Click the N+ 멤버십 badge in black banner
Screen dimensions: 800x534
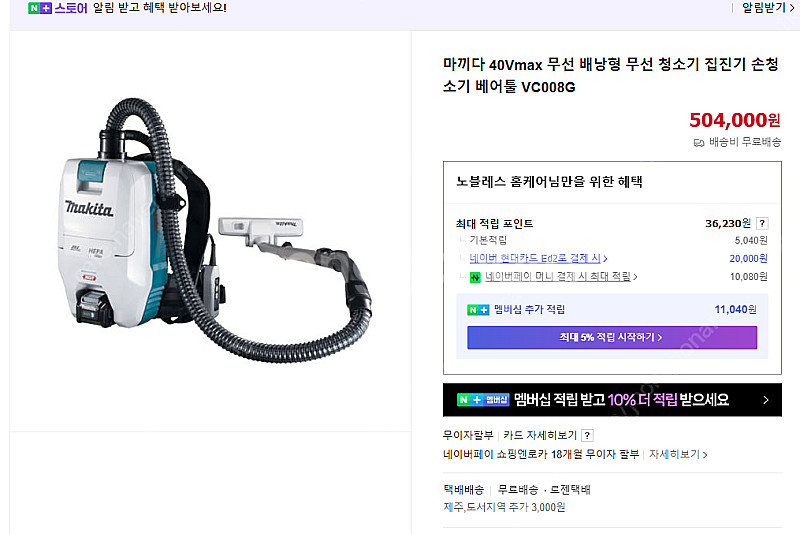(x=483, y=400)
